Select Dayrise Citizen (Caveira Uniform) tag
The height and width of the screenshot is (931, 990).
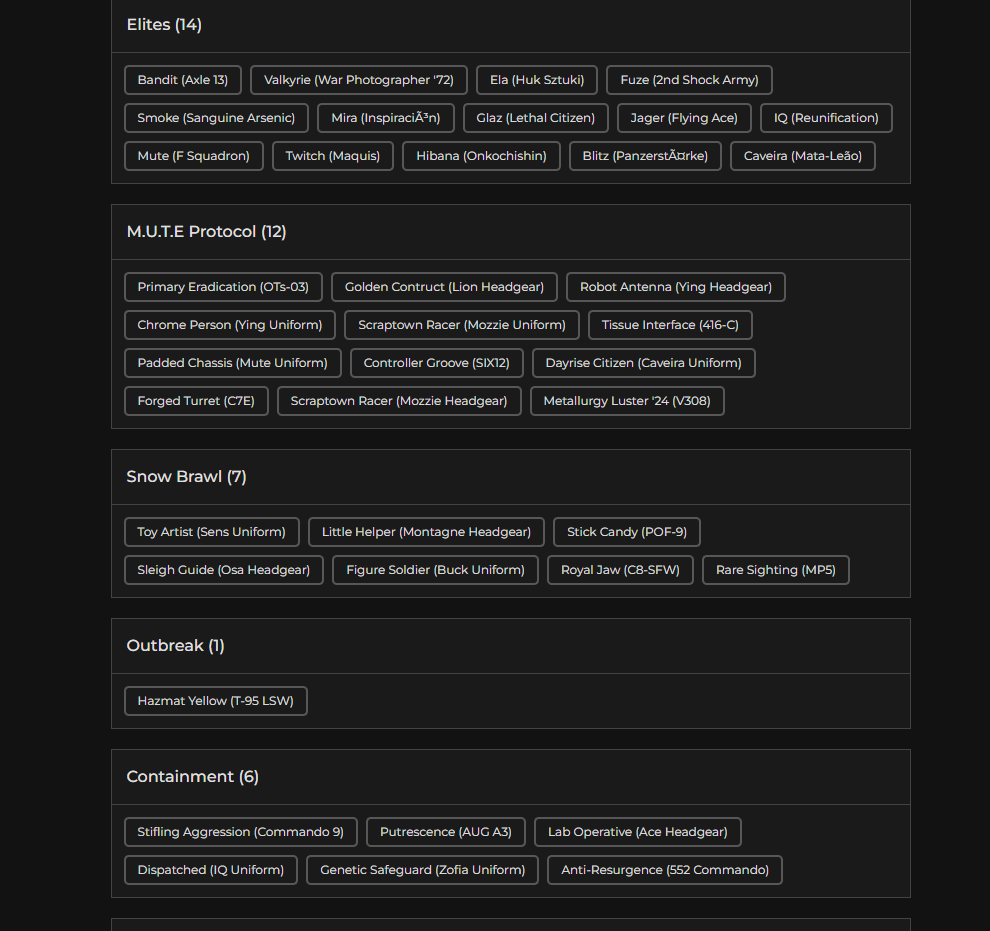click(x=643, y=363)
